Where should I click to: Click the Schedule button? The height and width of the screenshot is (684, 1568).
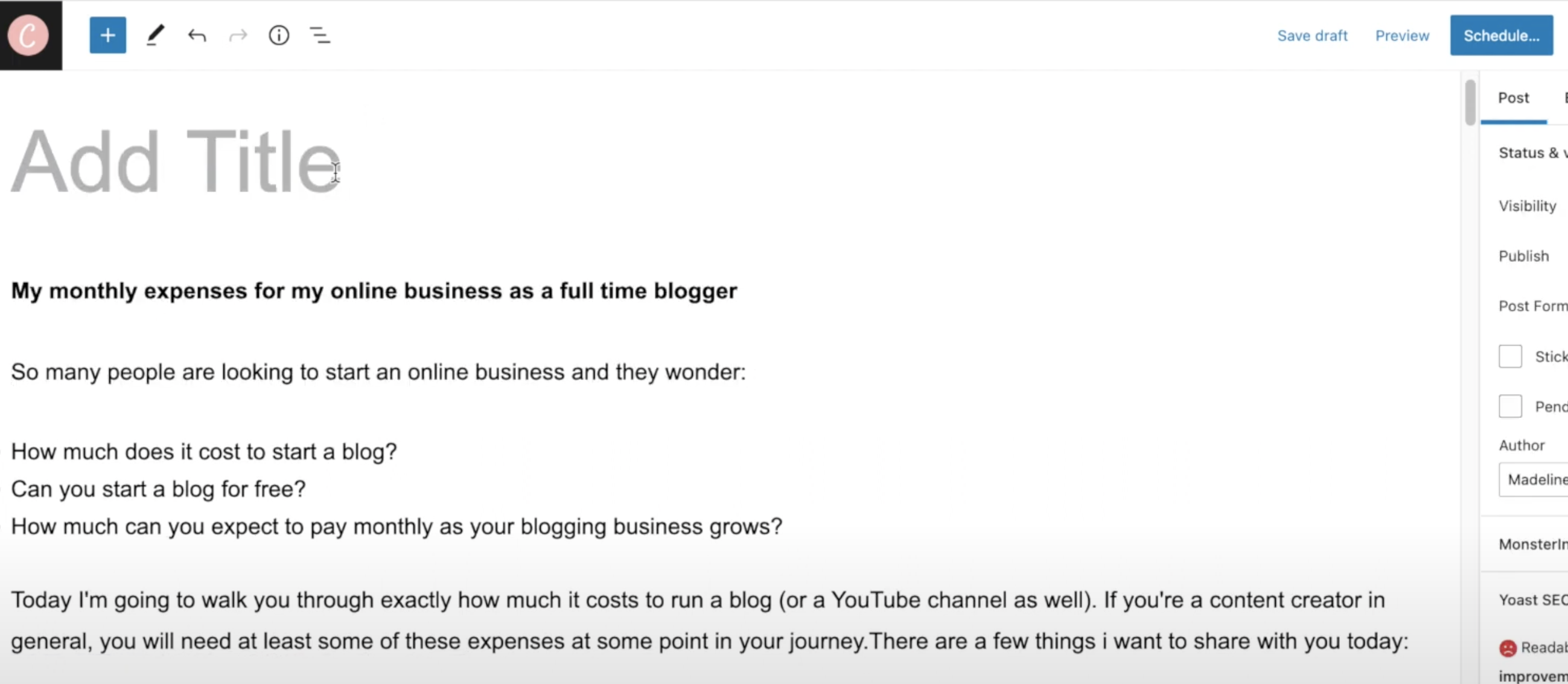pyautogui.click(x=1501, y=36)
